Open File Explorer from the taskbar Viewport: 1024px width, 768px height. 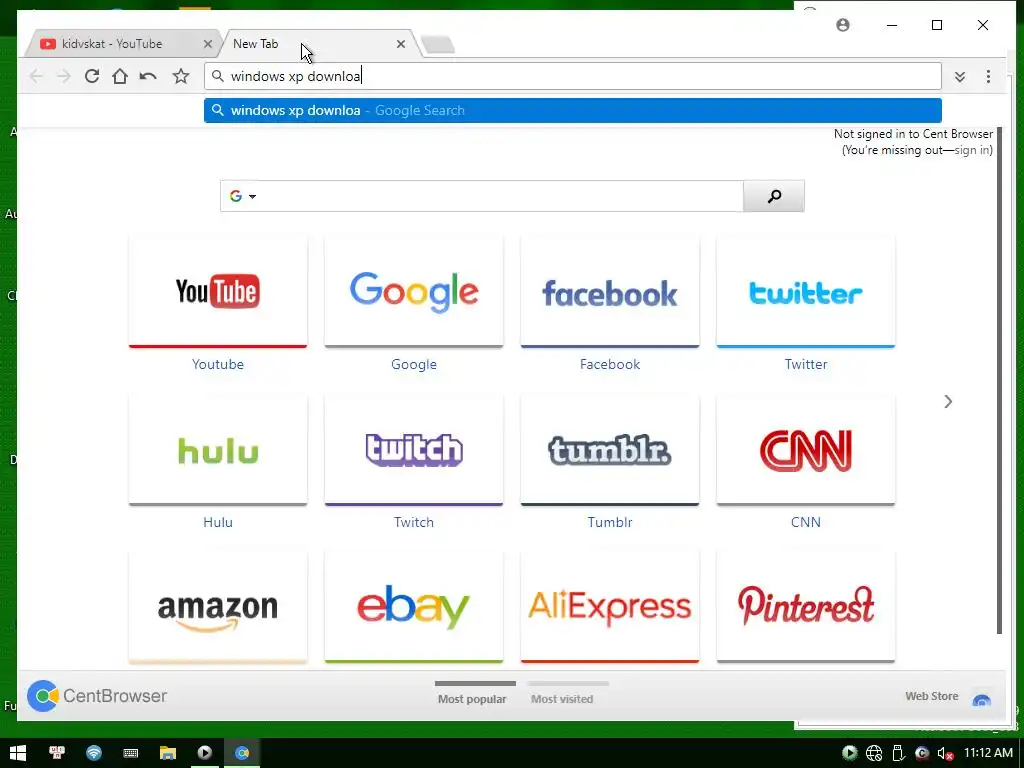(168, 753)
